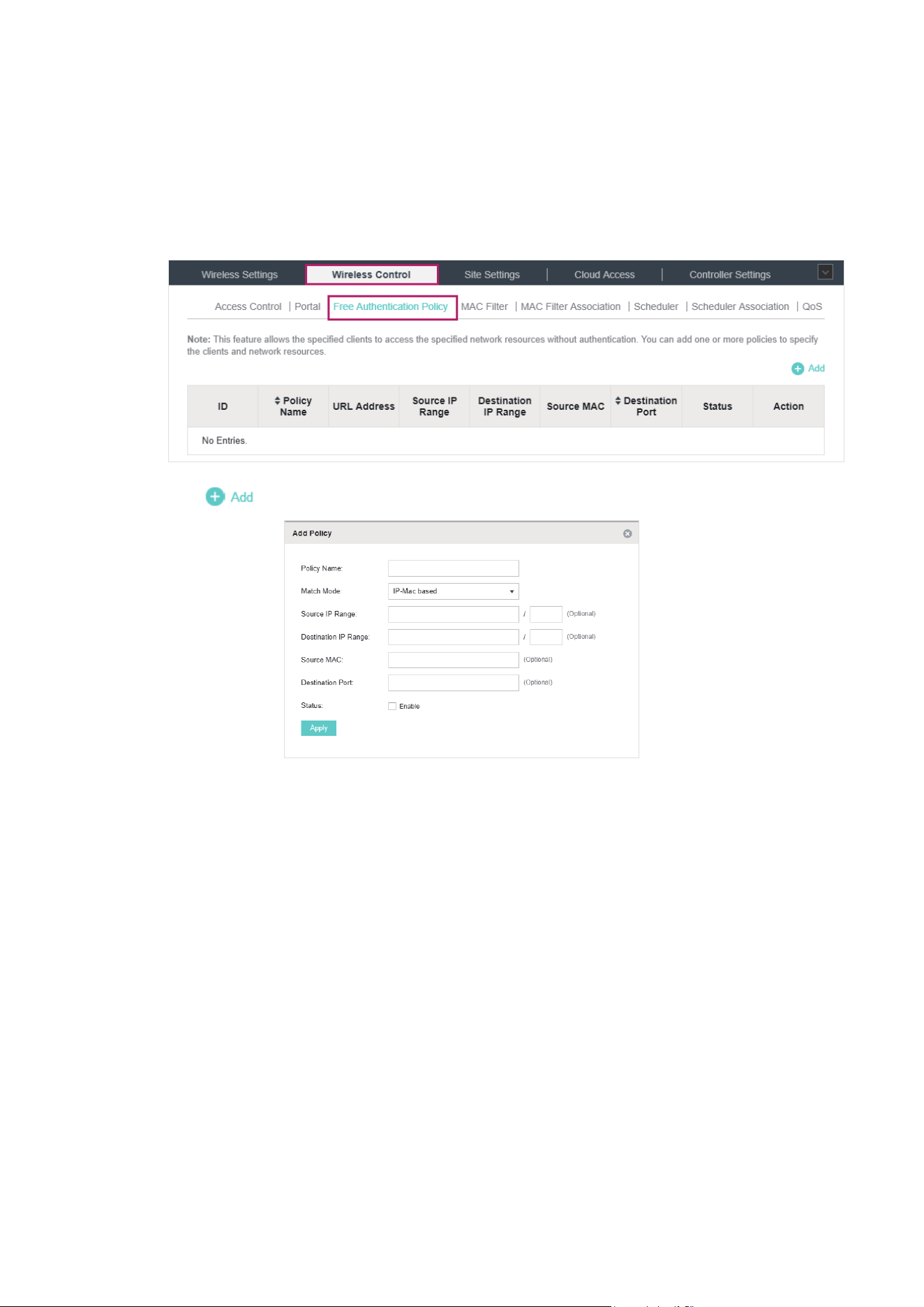Click the "No Entries." table row
924x1307 pixels.
(x=506, y=441)
